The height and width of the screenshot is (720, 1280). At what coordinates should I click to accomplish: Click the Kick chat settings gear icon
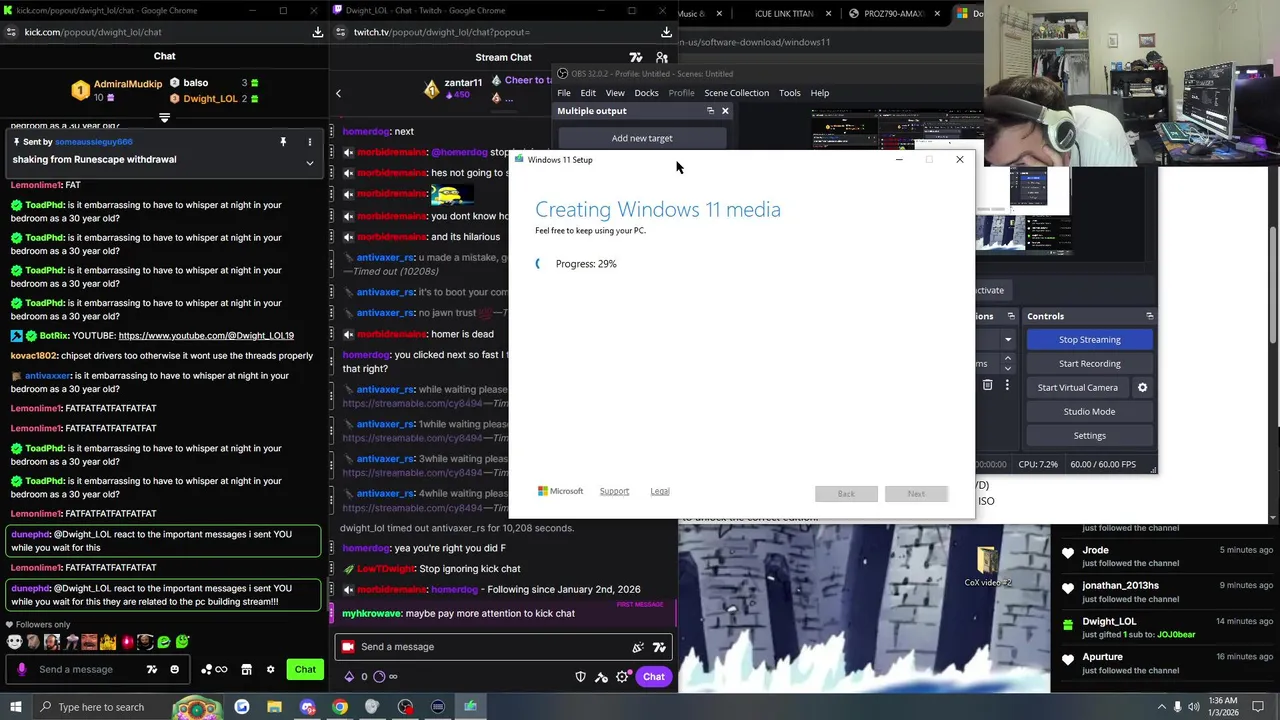coord(270,669)
